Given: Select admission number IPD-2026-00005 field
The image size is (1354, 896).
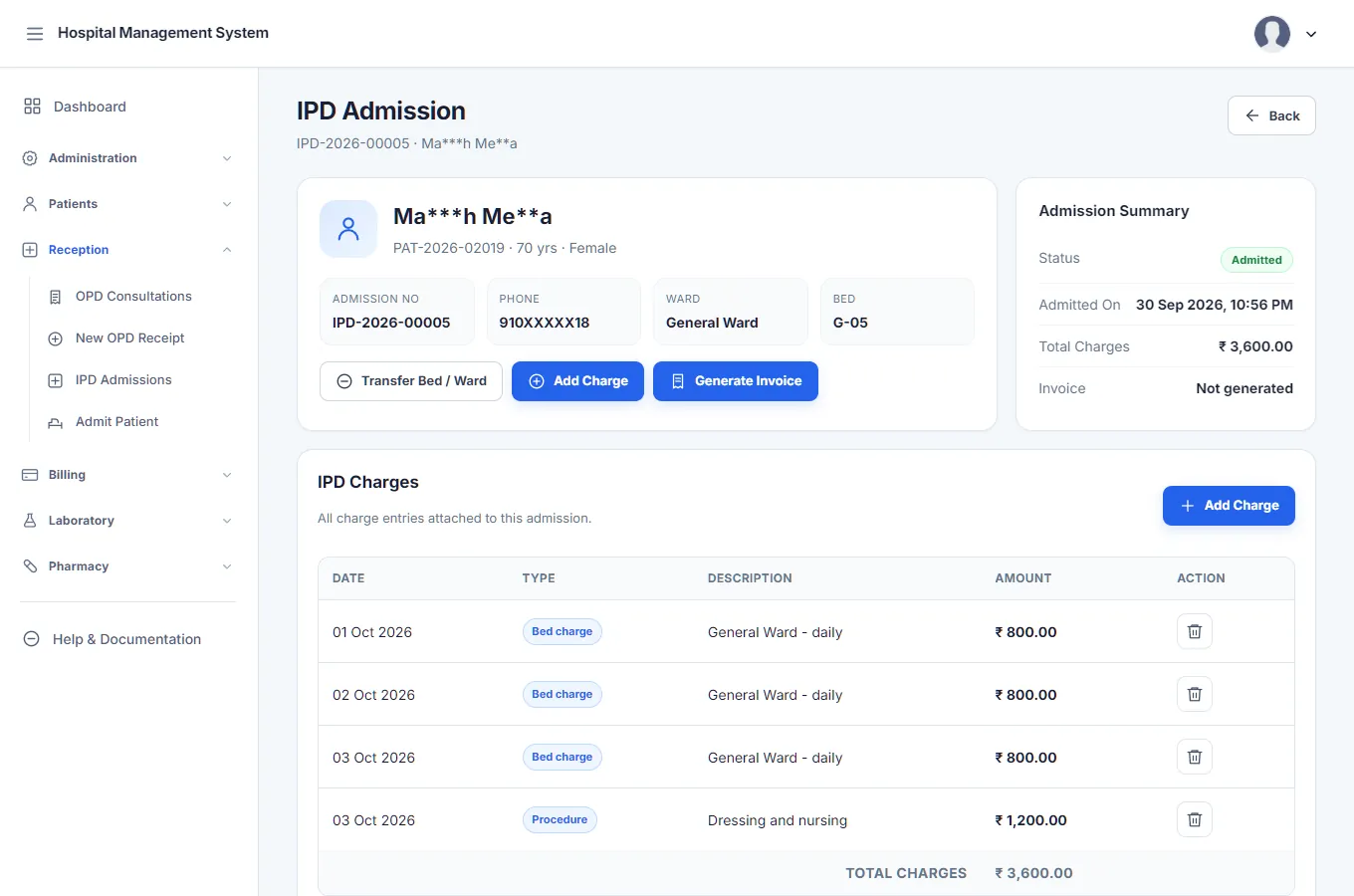Looking at the screenshot, I should click(397, 312).
